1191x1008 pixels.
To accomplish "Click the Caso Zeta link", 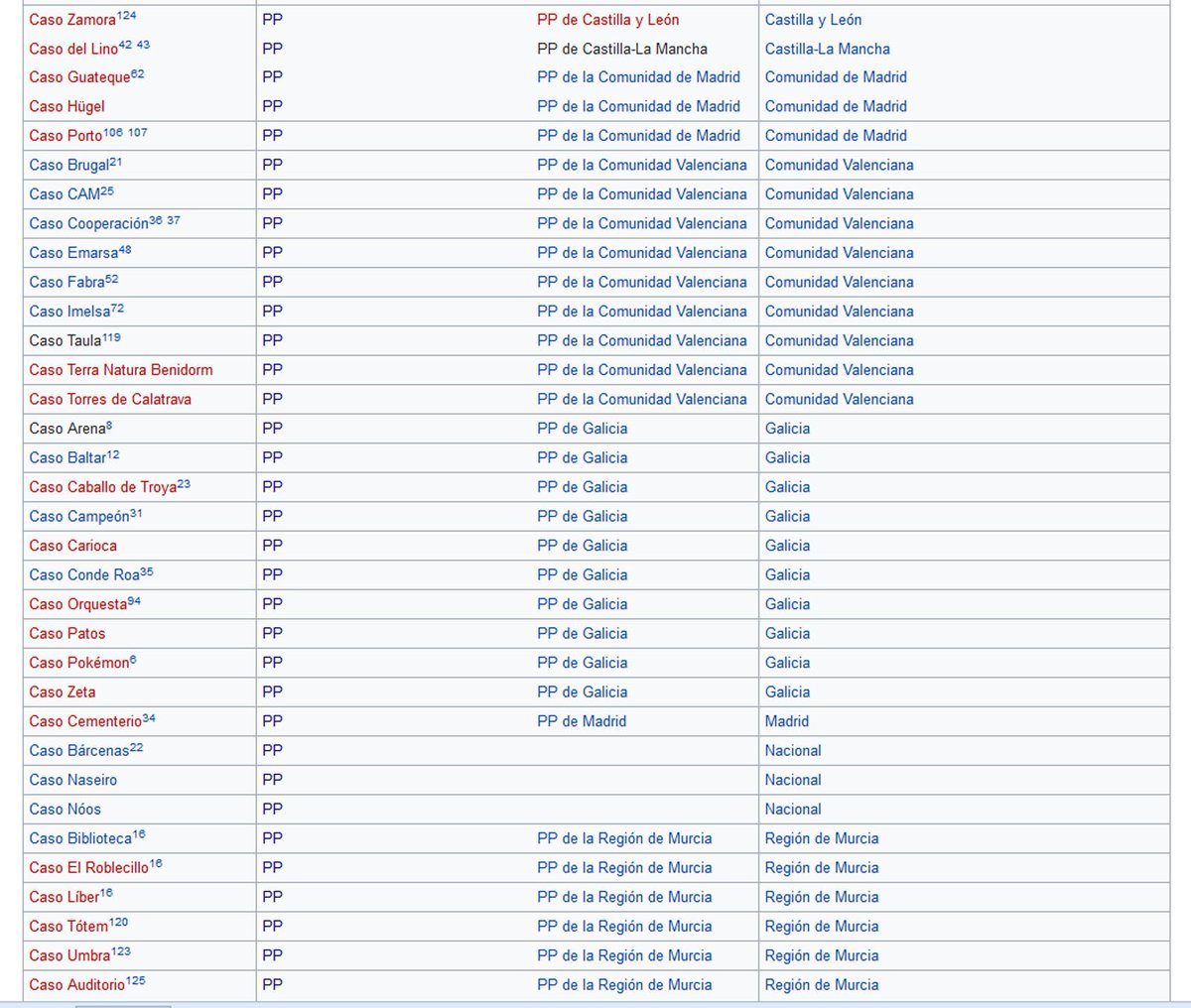I will point(63,693).
